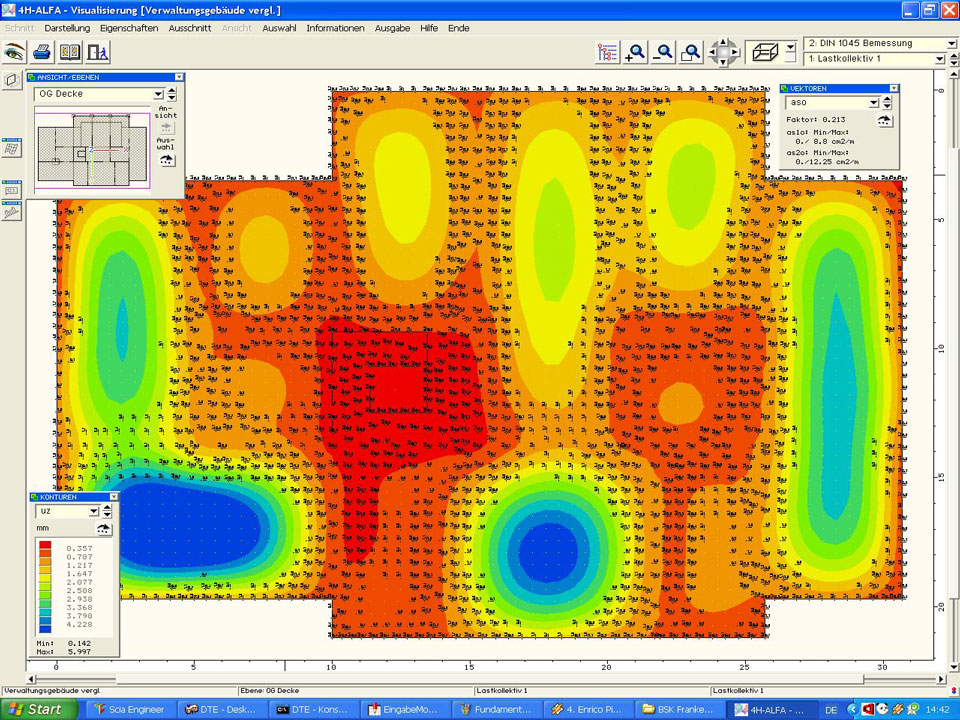Click the exit door icon
Screen dimensions: 960x720
[x=97, y=51]
